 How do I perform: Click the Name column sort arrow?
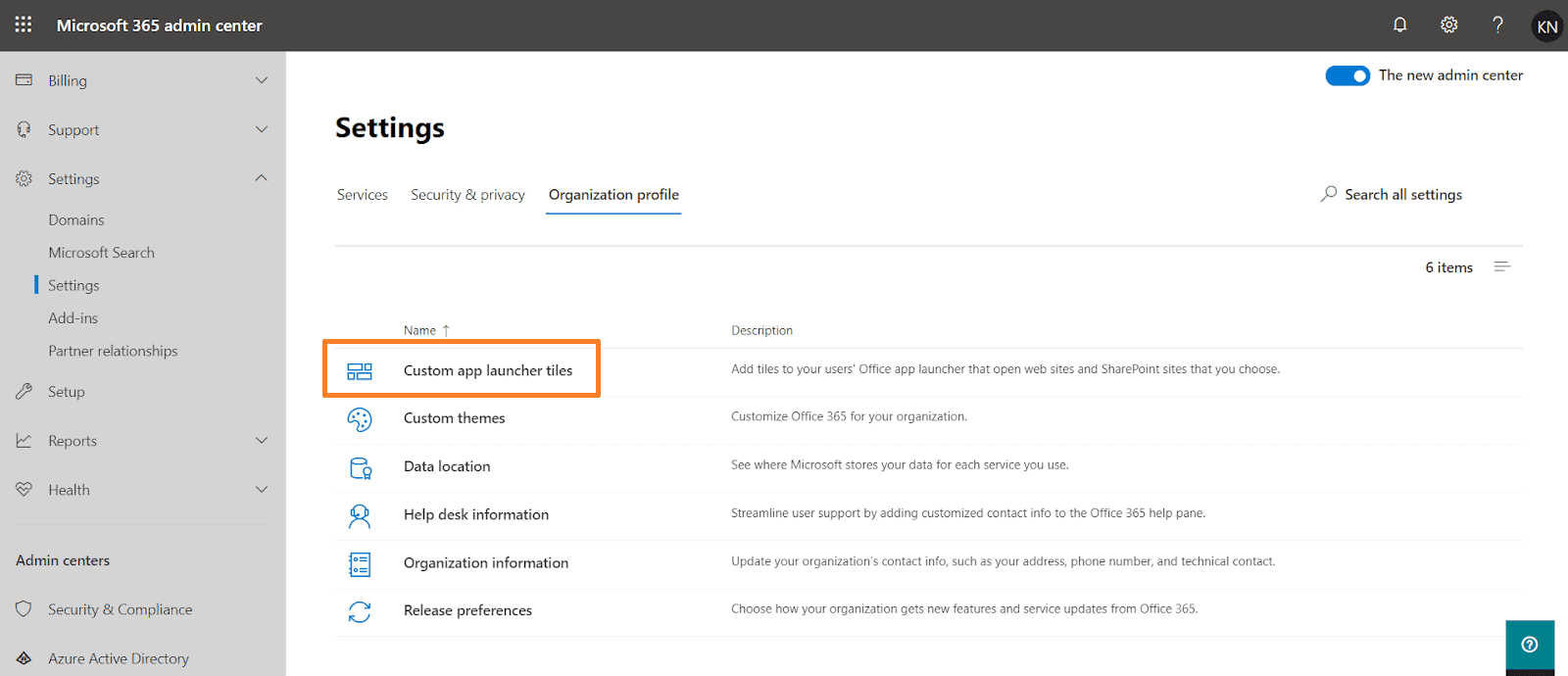pos(446,330)
